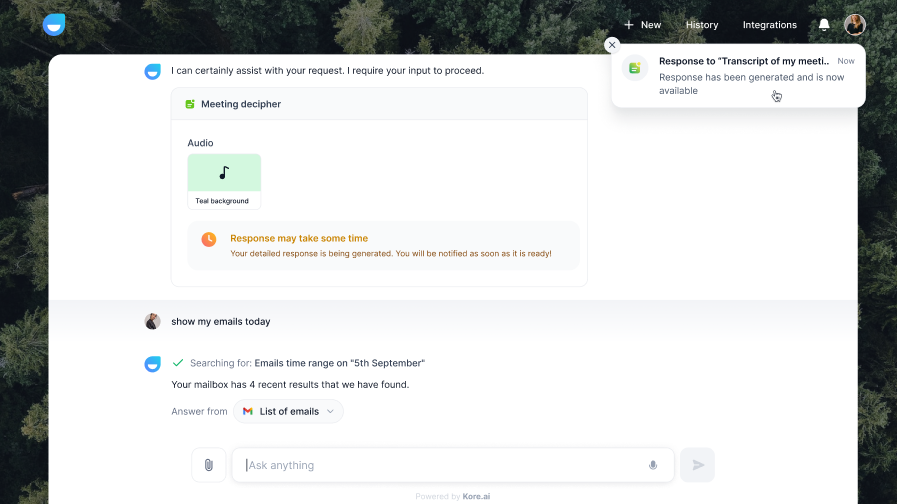Click the green Meeting decipher icon
The height and width of the screenshot is (504, 897).
click(x=190, y=104)
